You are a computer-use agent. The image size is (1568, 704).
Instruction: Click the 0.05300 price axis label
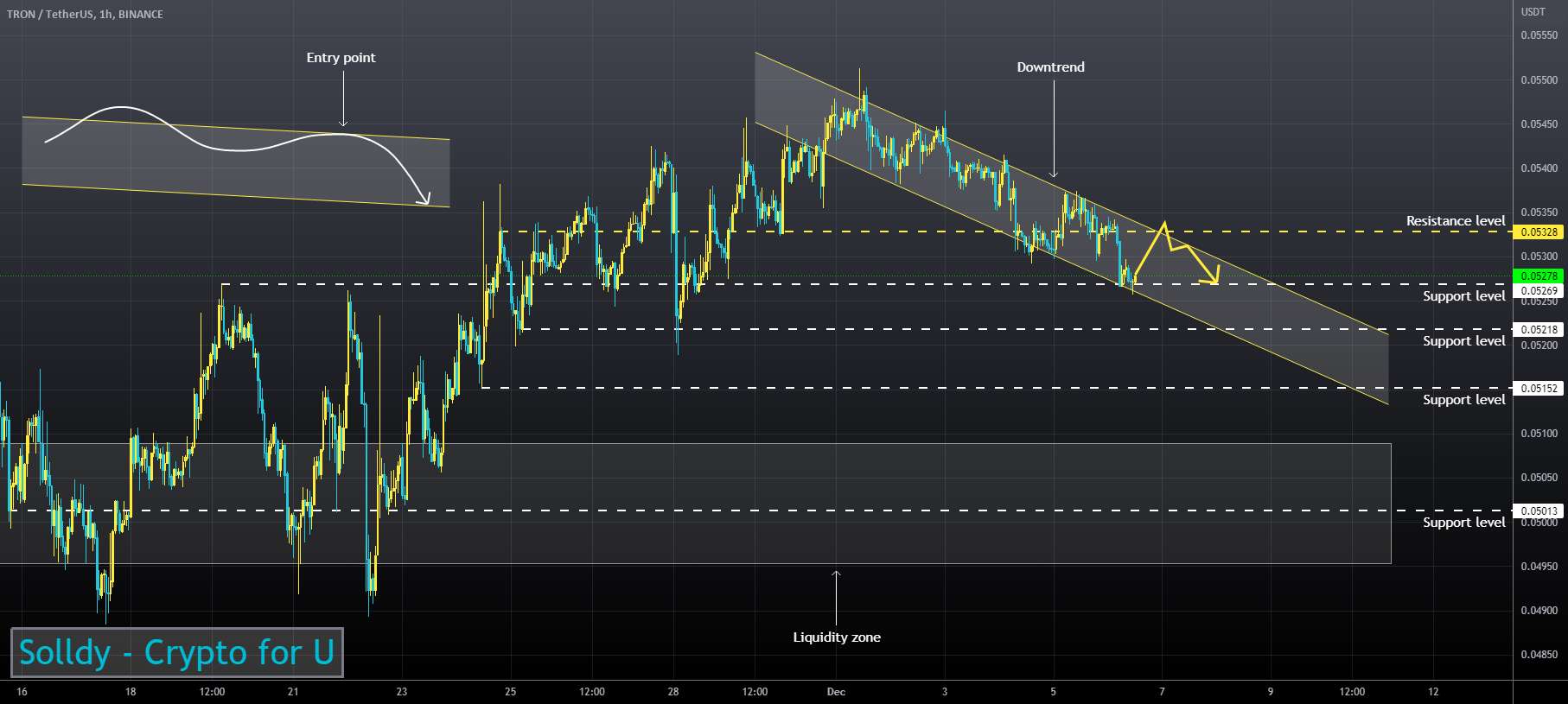click(x=1539, y=257)
